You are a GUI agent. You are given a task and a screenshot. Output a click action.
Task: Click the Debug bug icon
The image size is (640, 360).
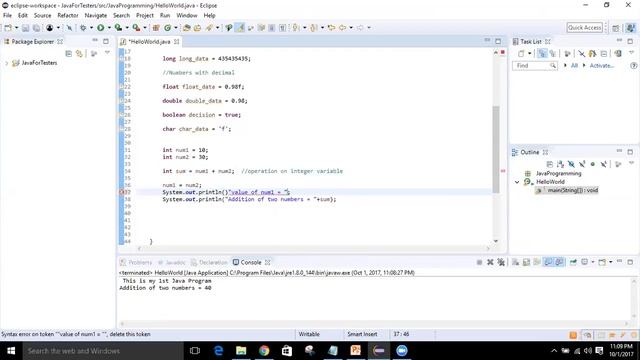(x=83, y=28)
